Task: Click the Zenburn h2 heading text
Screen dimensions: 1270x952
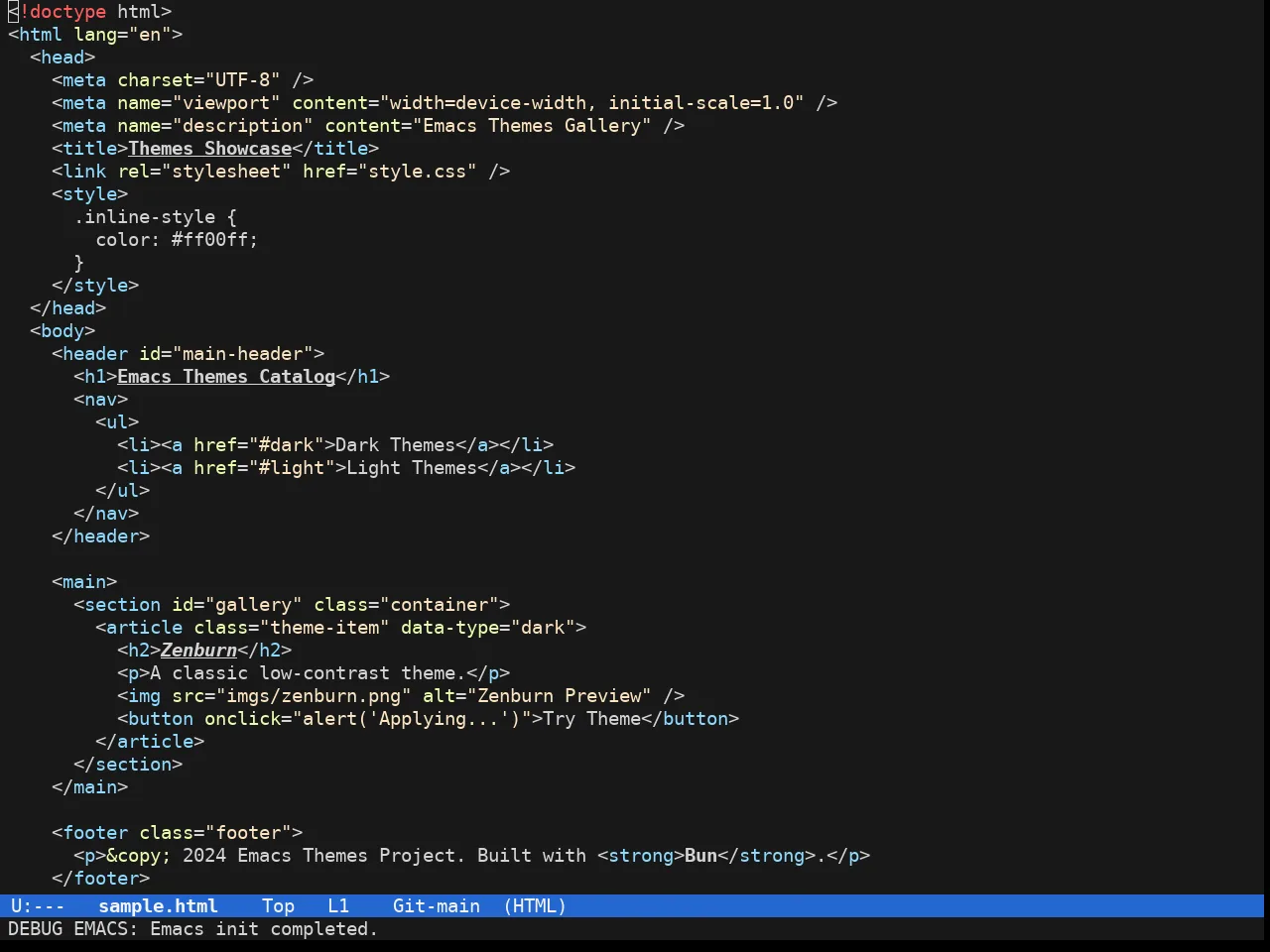Action: click(x=198, y=650)
